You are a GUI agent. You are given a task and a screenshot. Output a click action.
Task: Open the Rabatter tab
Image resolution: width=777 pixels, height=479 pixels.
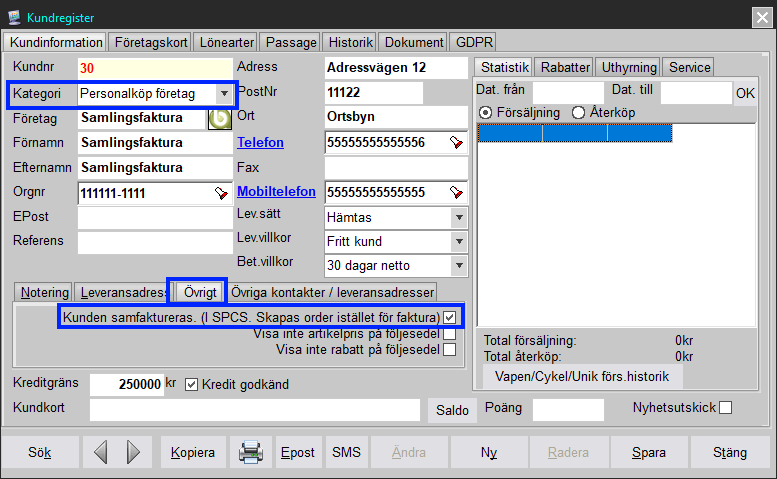coord(564,67)
